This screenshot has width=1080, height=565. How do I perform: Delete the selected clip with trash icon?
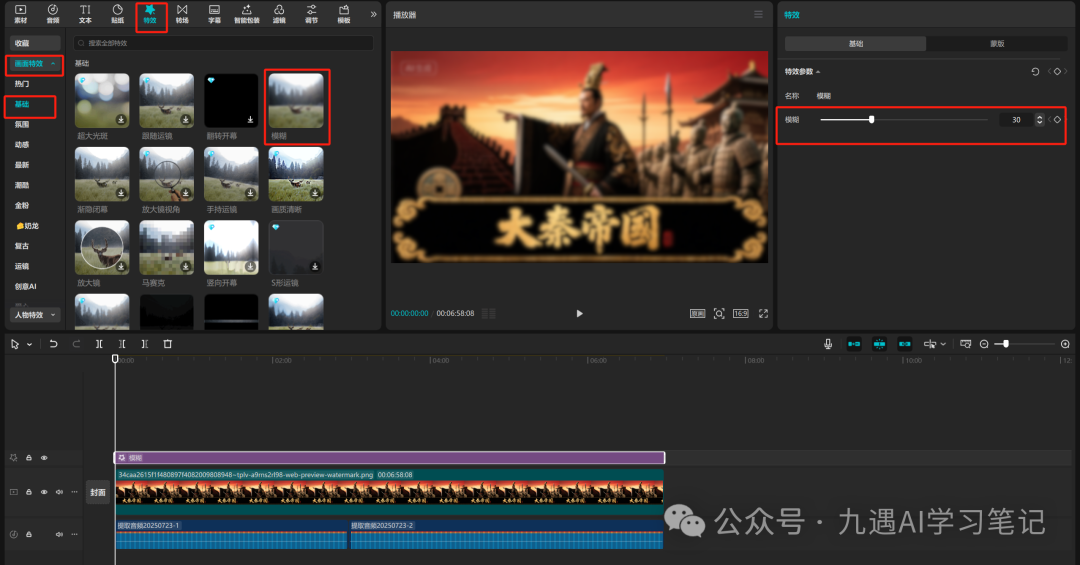coord(167,344)
